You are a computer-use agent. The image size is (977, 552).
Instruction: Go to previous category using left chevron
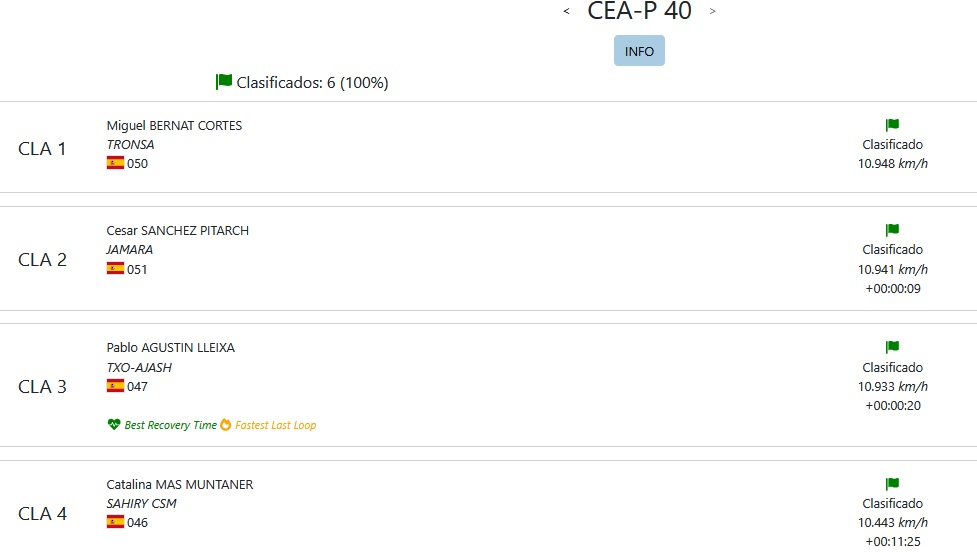point(566,11)
